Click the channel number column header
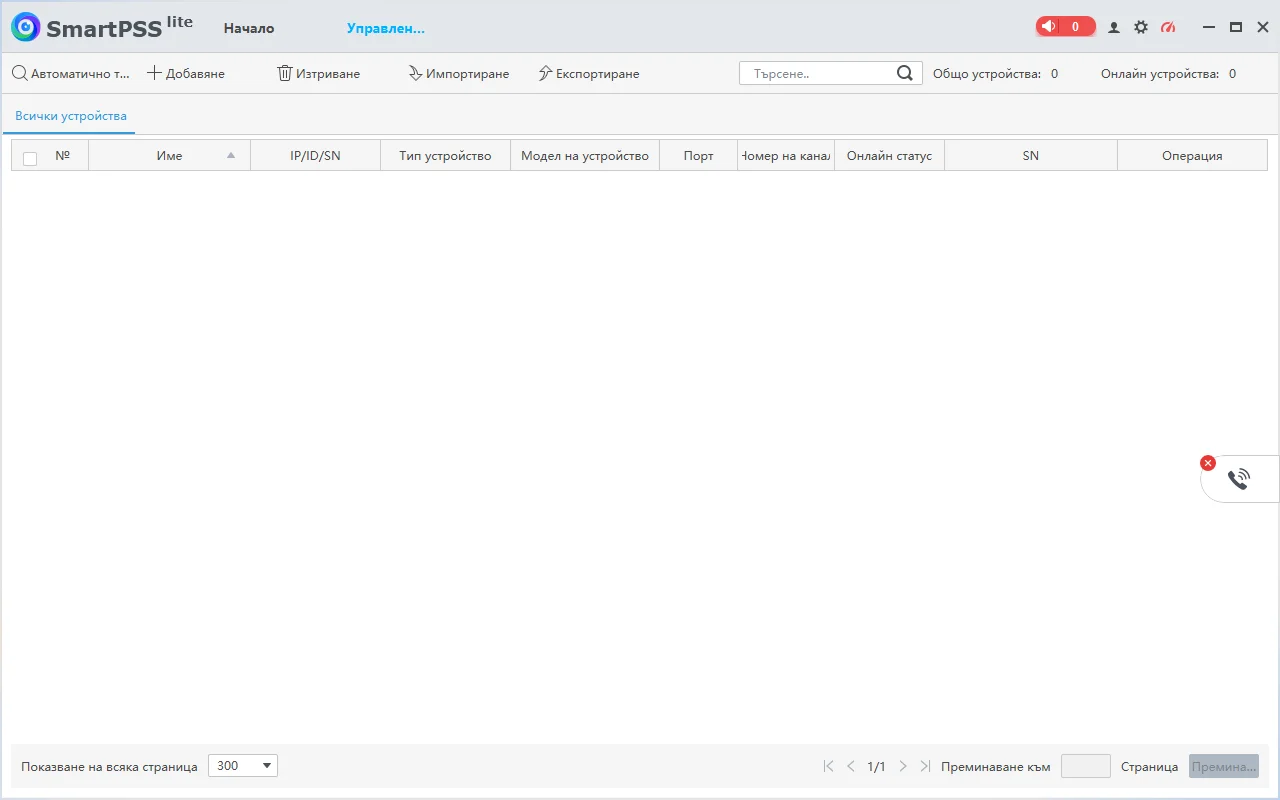The height and width of the screenshot is (800, 1280). (786, 156)
